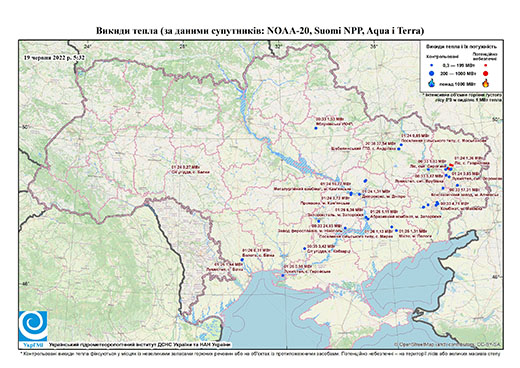This screenshot has width=520, height=368.
Task: Click the orange flame legend icon
Action: (x=486, y=83)
